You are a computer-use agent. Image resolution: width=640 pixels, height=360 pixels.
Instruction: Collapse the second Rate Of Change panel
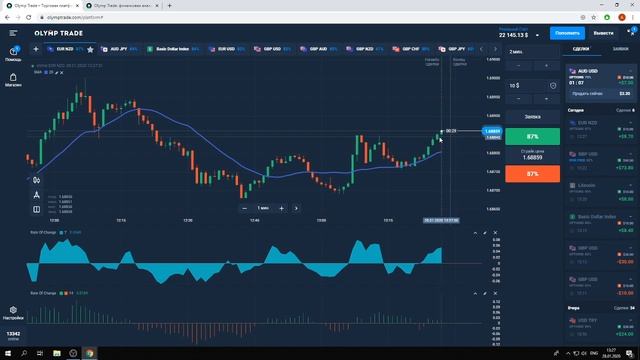click(x=475, y=293)
